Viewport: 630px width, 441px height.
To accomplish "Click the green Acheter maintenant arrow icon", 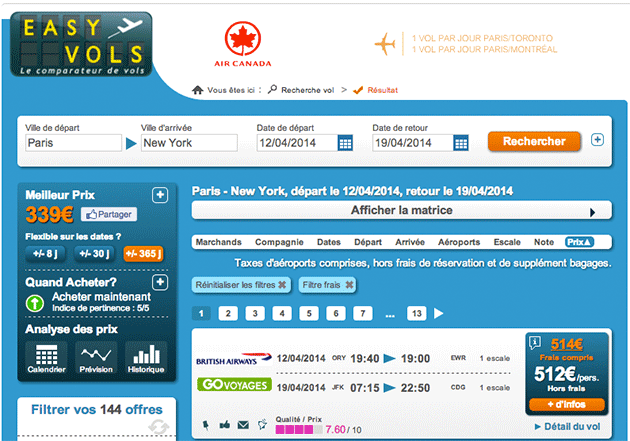I will [35, 303].
